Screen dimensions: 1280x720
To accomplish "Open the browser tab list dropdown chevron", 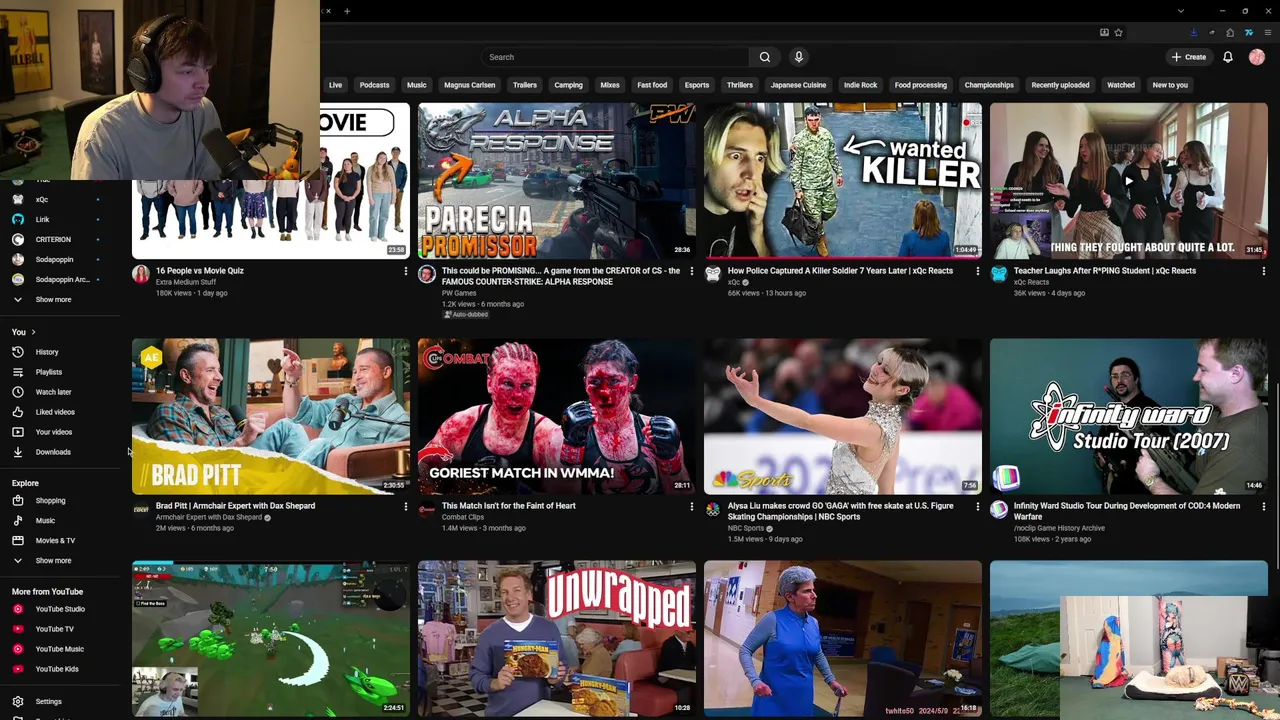I will point(1181,11).
